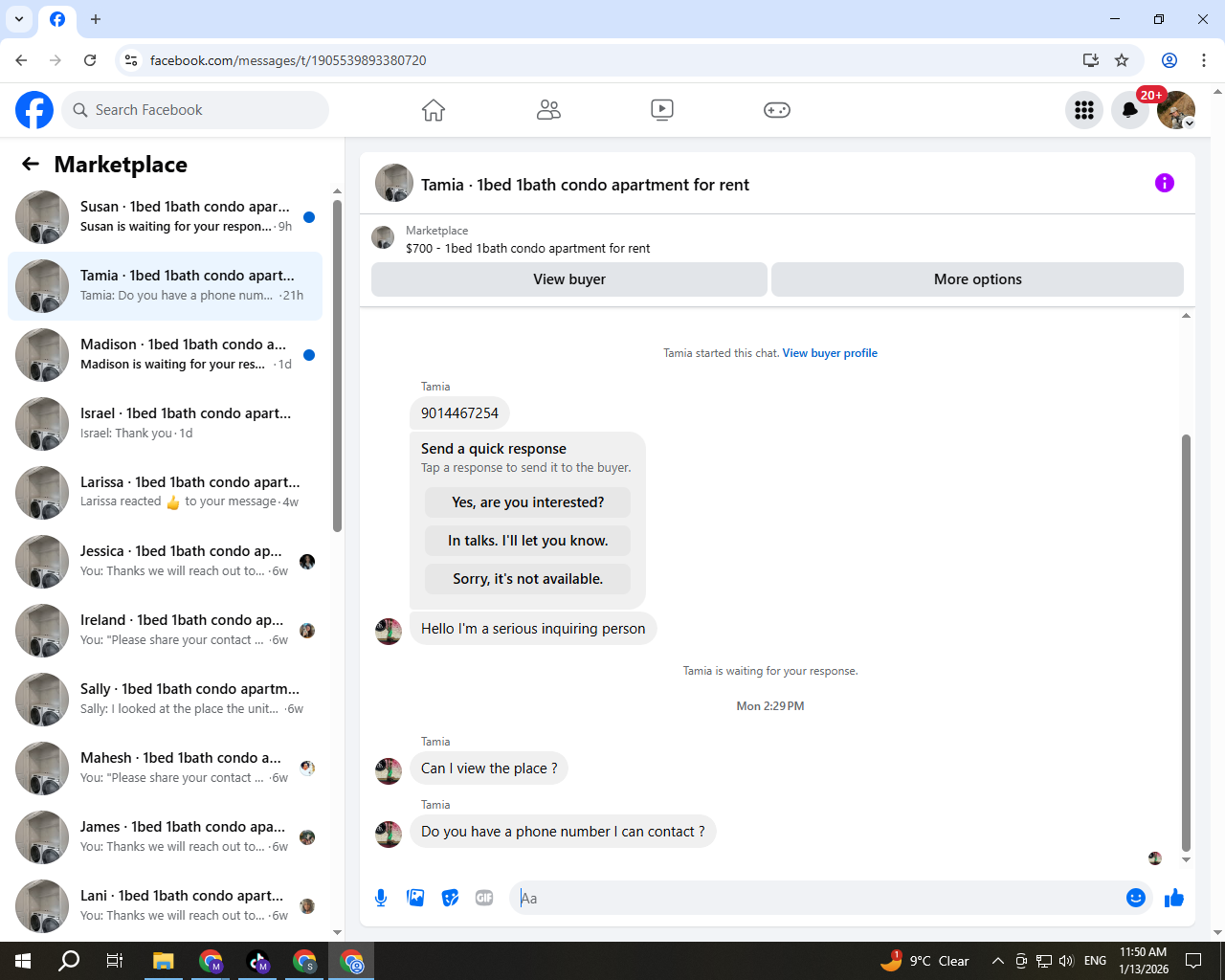Open the Menu grid icon
This screenshot has width=1225, height=980.
pos(1084,110)
